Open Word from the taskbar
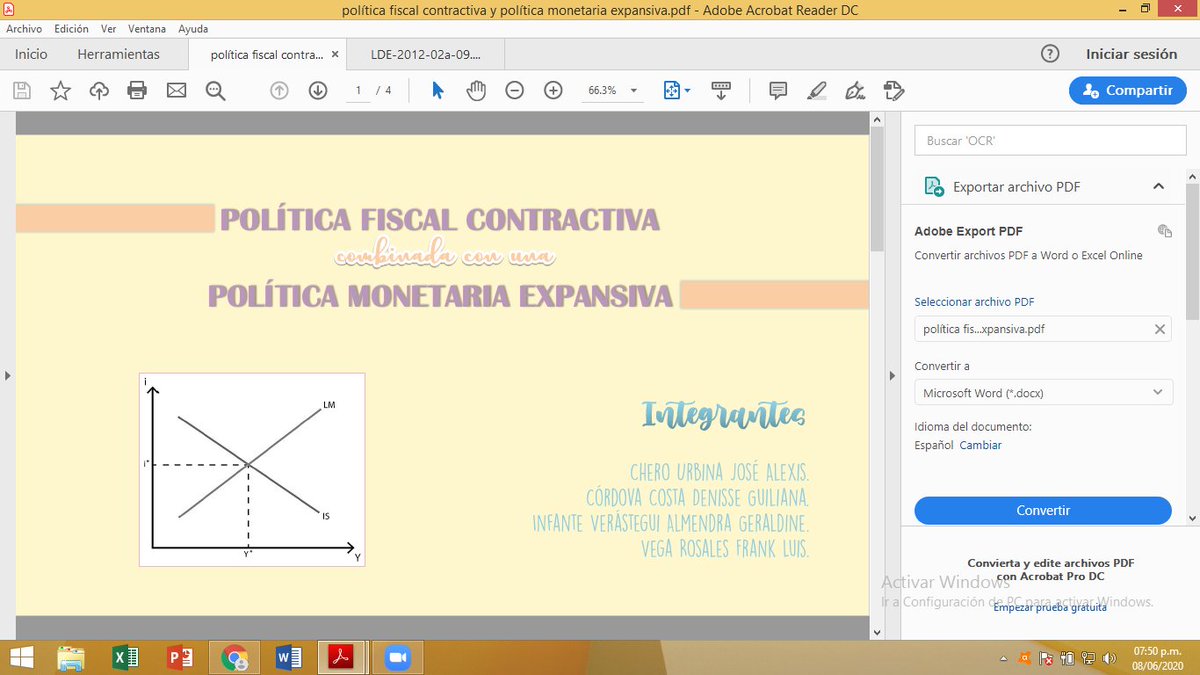This screenshot has height=675, width=1200. (x=289, y=658)
